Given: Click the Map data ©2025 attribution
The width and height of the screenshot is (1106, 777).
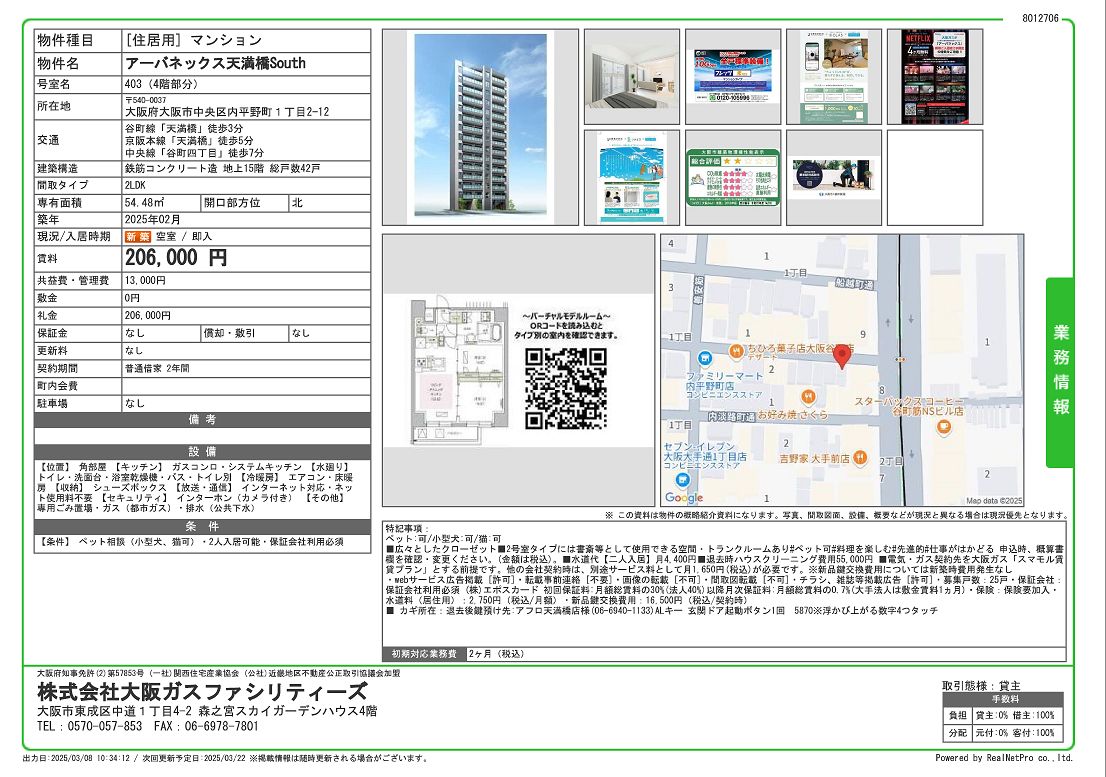Looking at the screenshot, I should click(994, 501).
